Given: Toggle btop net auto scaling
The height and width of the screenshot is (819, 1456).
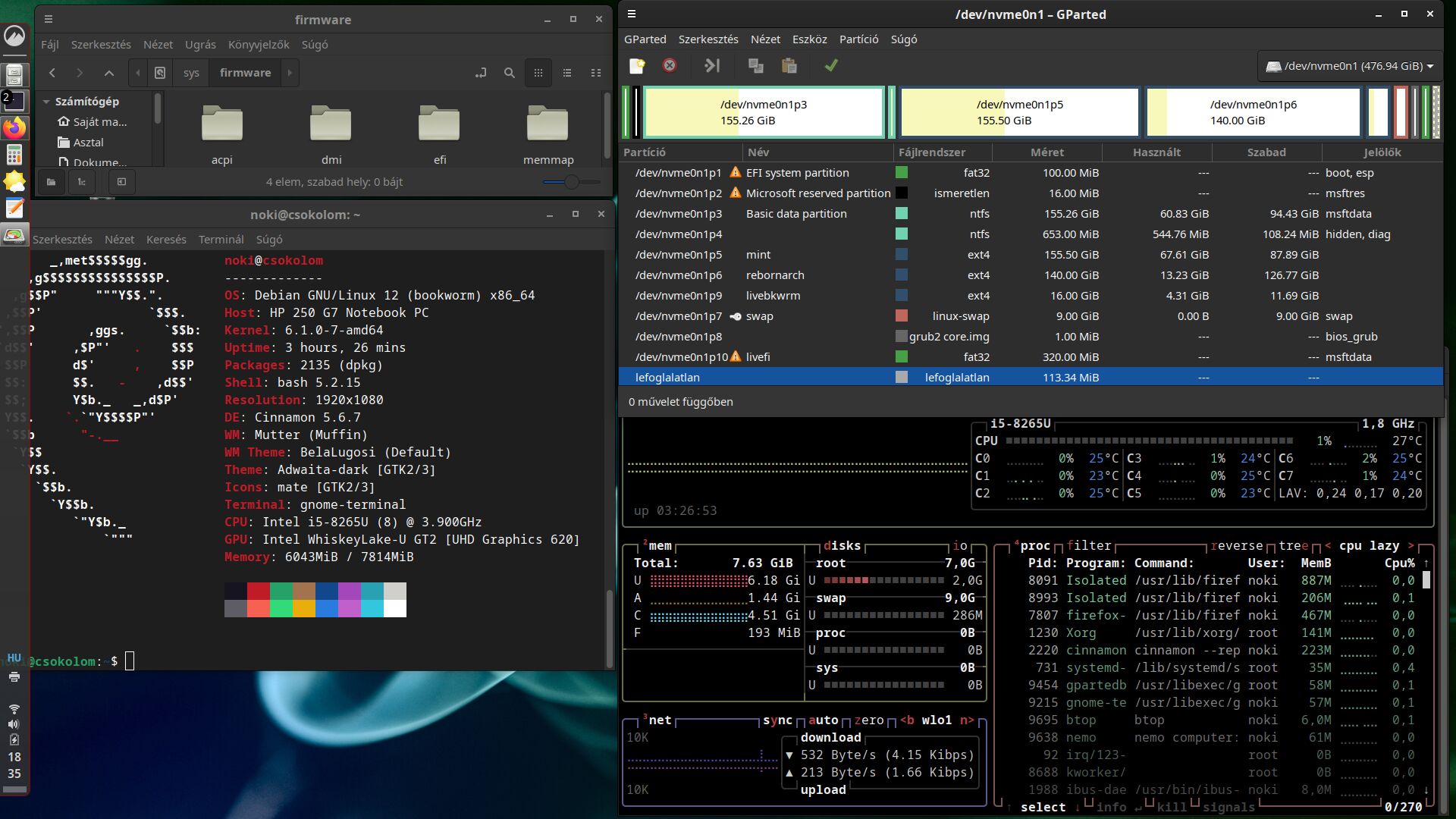Looking at the screenshot, I should [823, 720].
